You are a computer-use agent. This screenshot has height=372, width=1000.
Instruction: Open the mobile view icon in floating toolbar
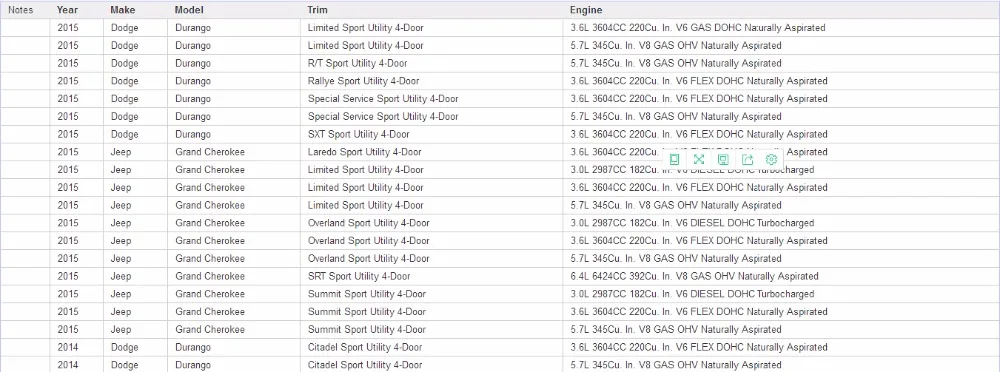tap(675, 160)
